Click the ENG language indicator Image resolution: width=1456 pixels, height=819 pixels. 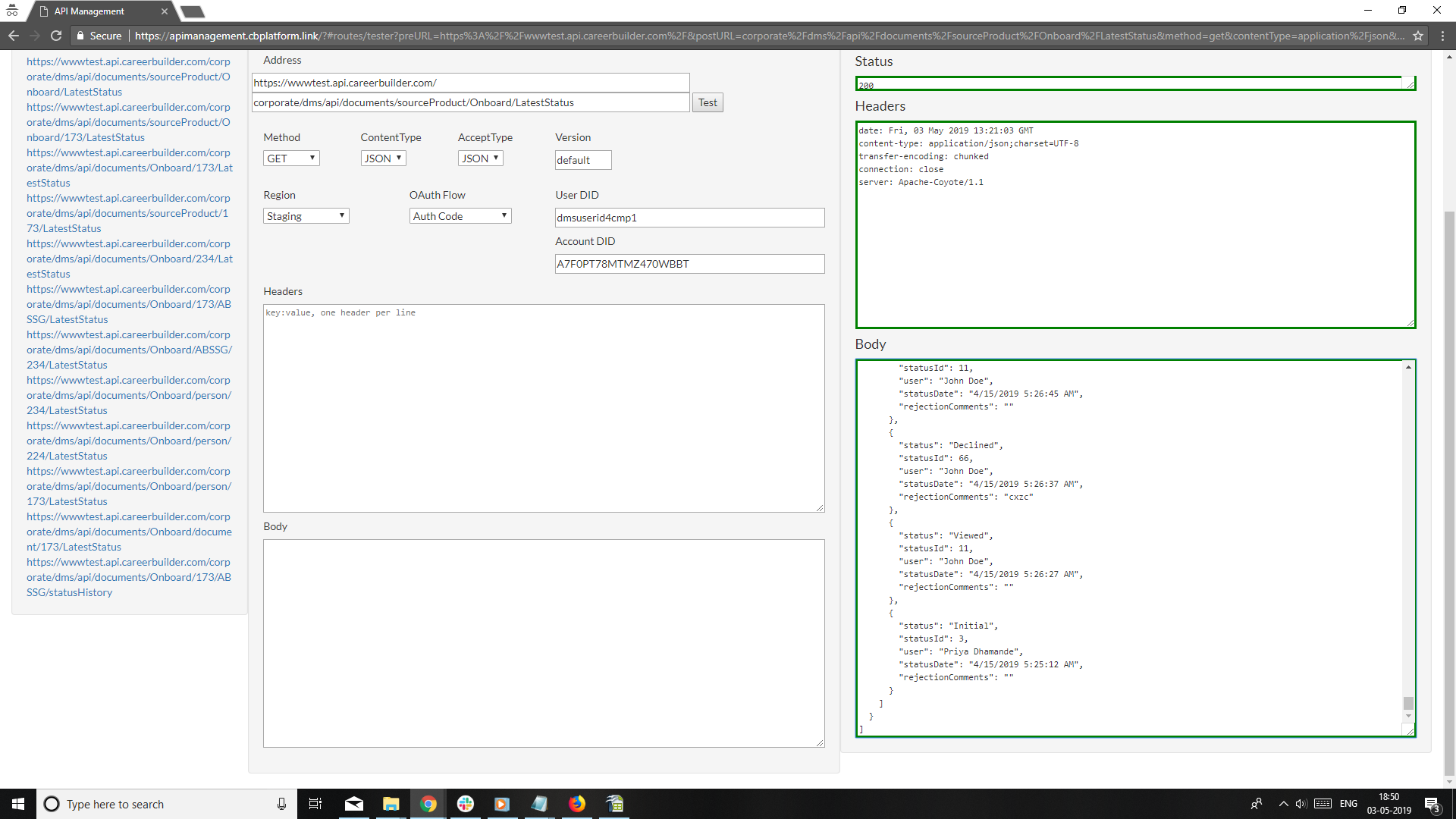[x=1348, y=804]
